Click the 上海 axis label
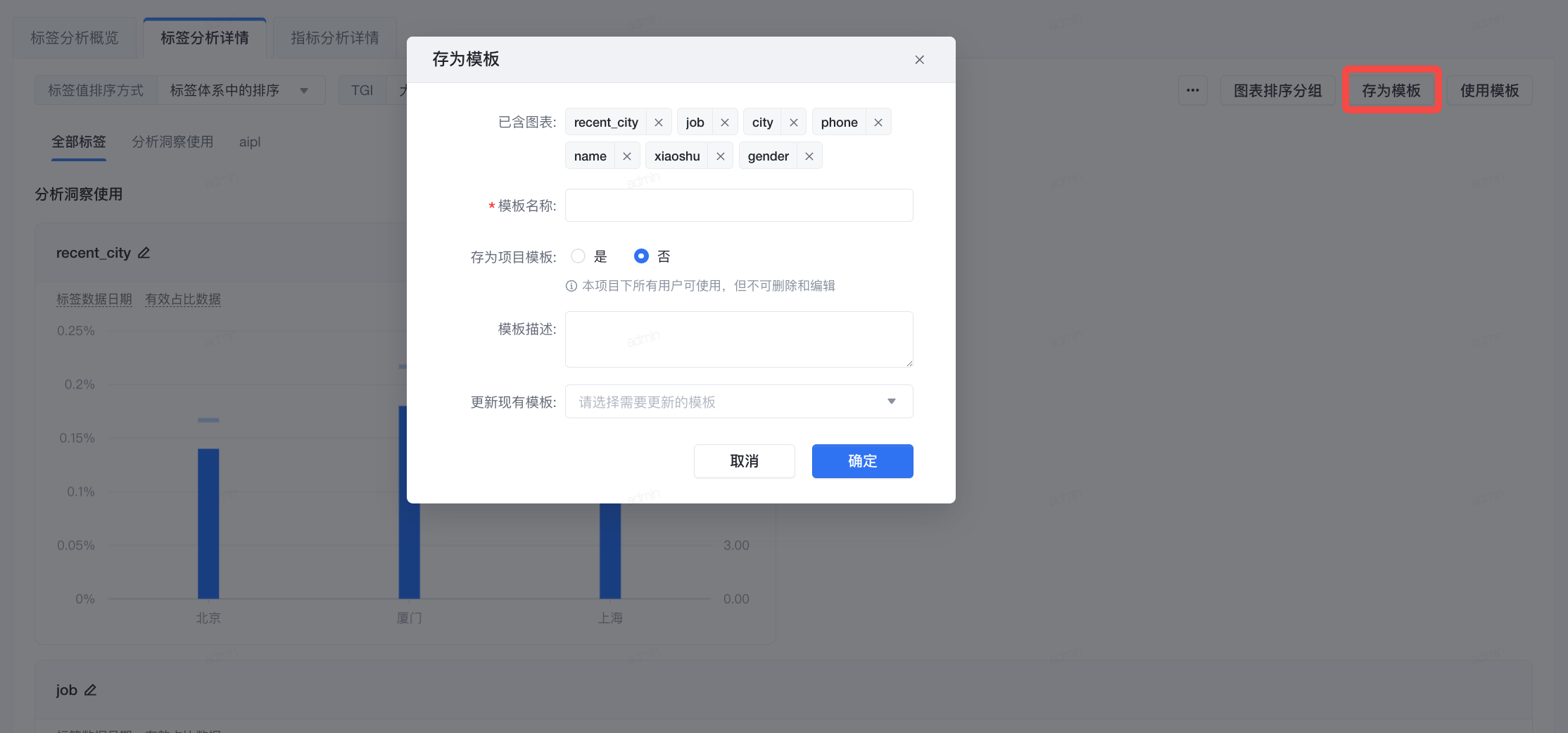 [x=610, y=618]
